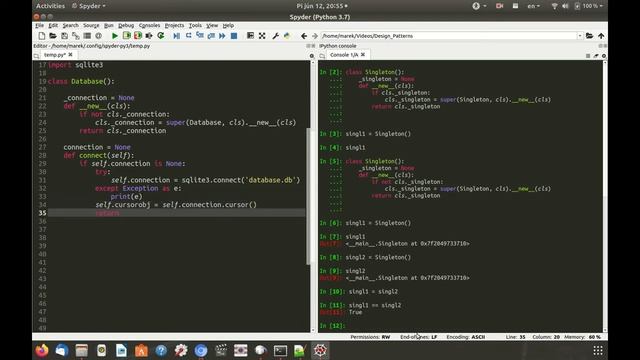Run cell and advance icon
Screen dimensions: 640x360
coord(138,36)
